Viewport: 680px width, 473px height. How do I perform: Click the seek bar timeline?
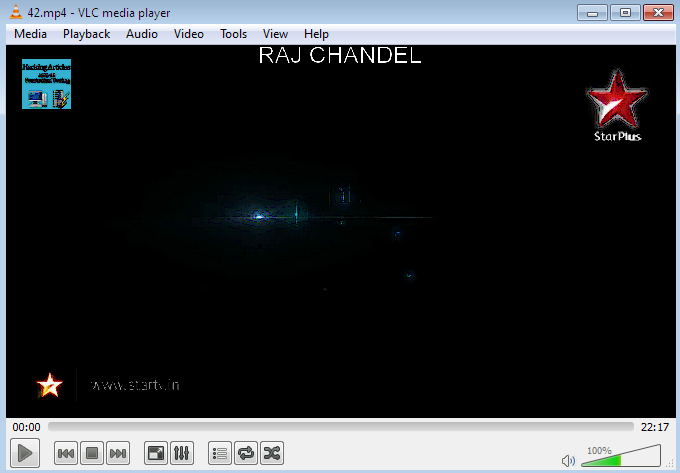tap(341, 427)
